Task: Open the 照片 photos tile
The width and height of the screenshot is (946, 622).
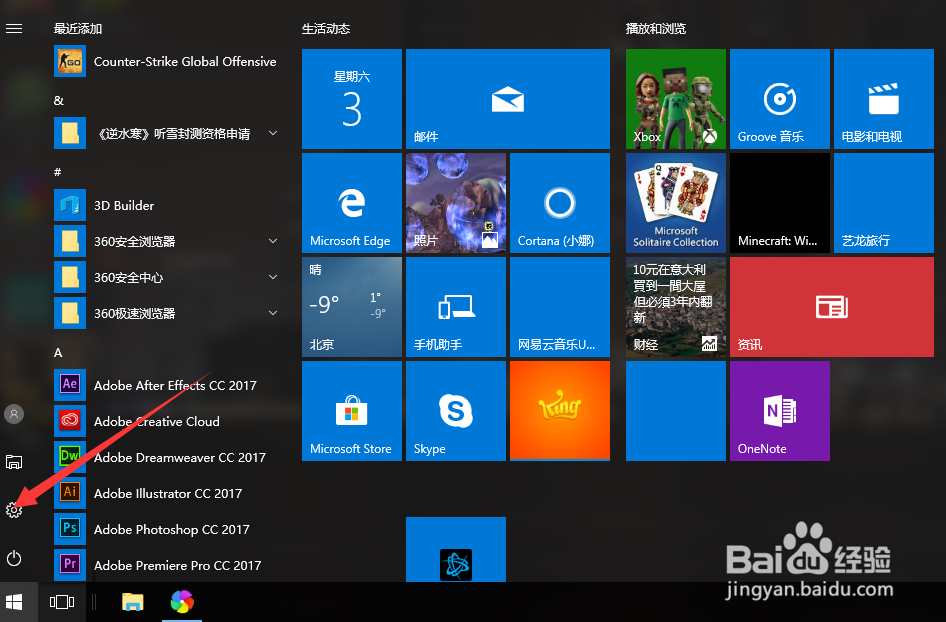Action: (456, 203)
